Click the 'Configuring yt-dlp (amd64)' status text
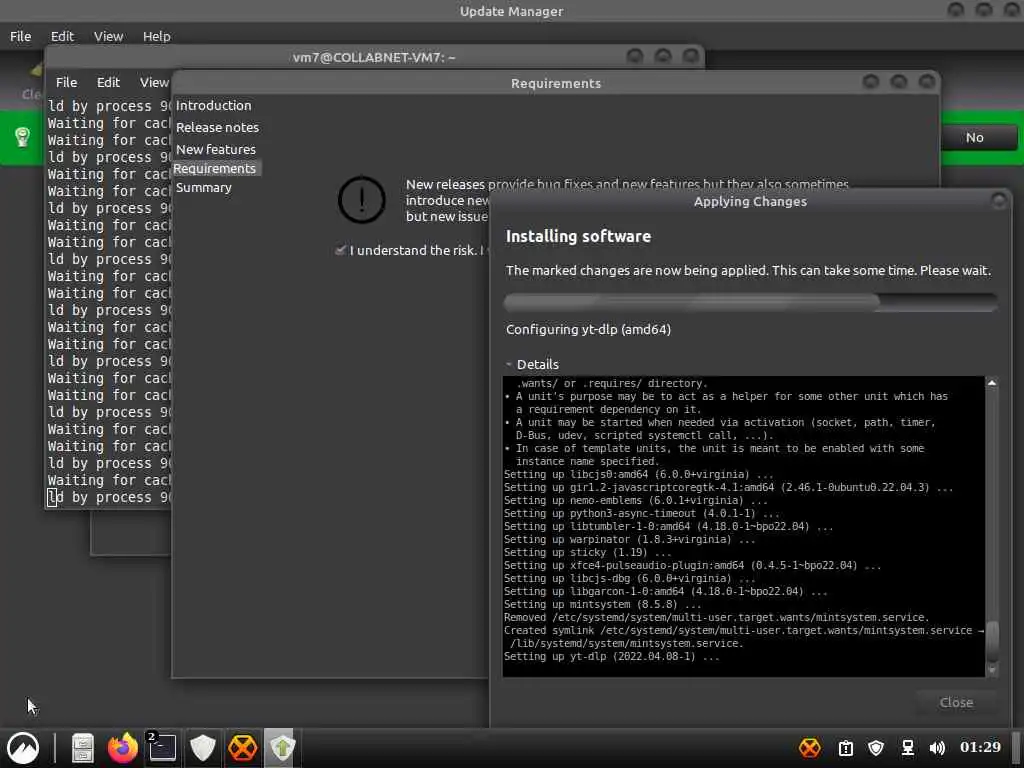Viewport: 1024px width, 768px height. (588, 329)
